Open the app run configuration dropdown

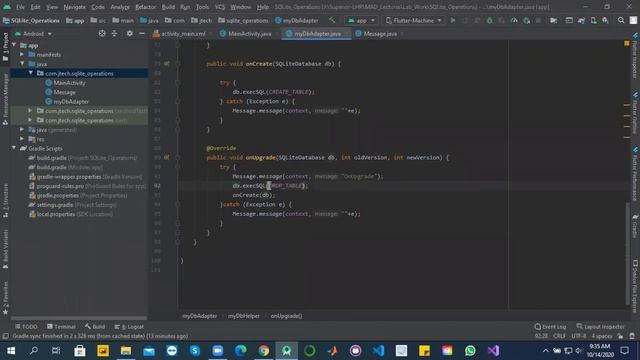click(361, 20)
